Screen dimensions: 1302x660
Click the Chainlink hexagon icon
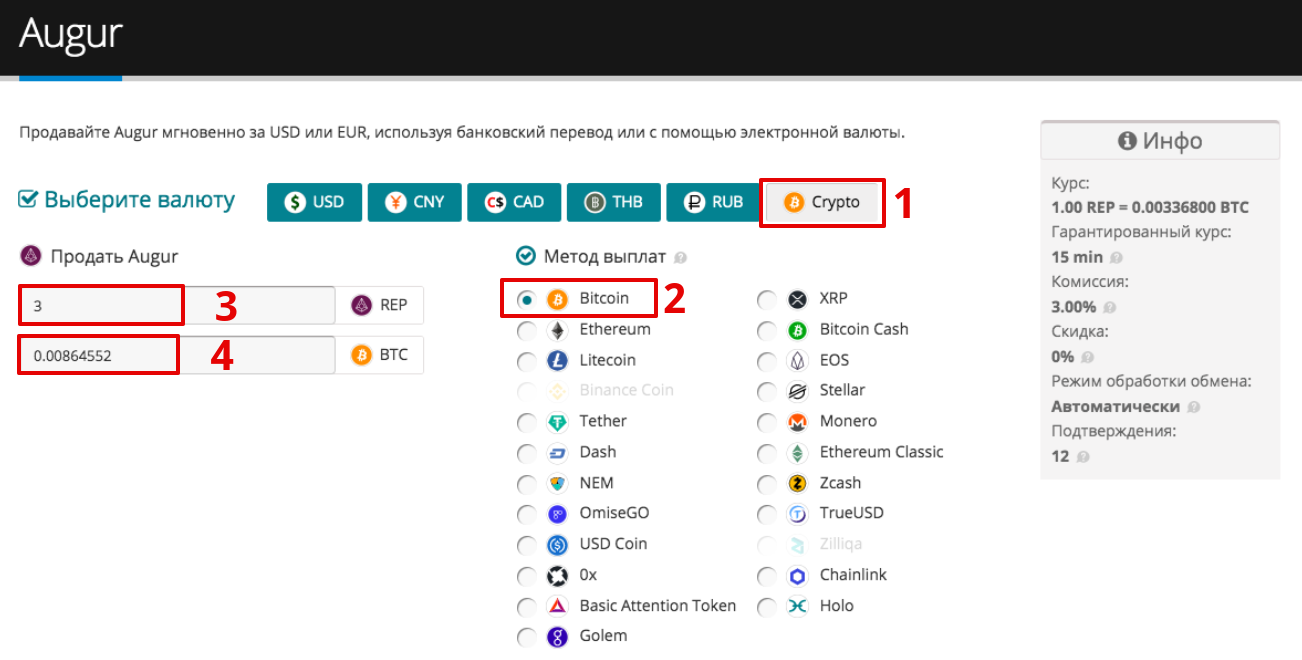pyautogui.click(x=797, y=576)
